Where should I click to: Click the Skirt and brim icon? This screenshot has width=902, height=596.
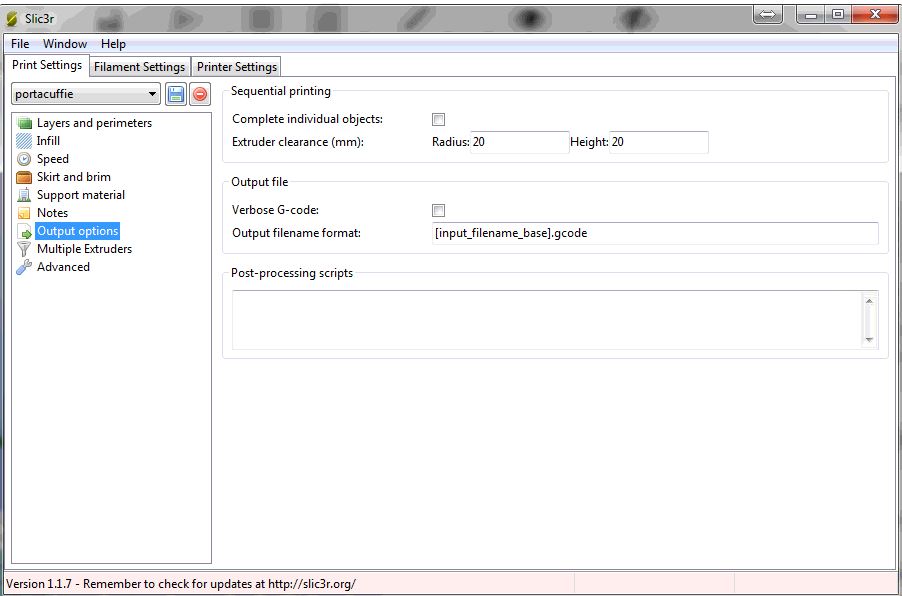click(x=24, y=177)
